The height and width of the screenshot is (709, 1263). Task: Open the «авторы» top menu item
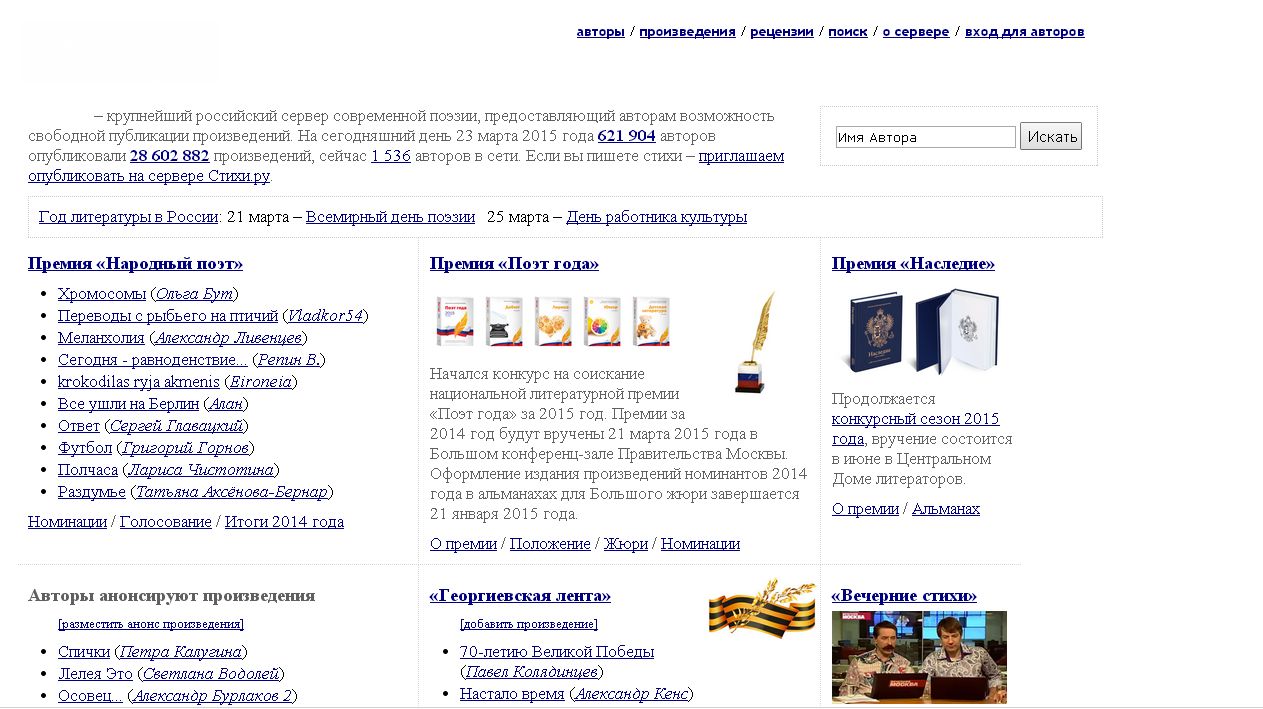click(600, 32)
